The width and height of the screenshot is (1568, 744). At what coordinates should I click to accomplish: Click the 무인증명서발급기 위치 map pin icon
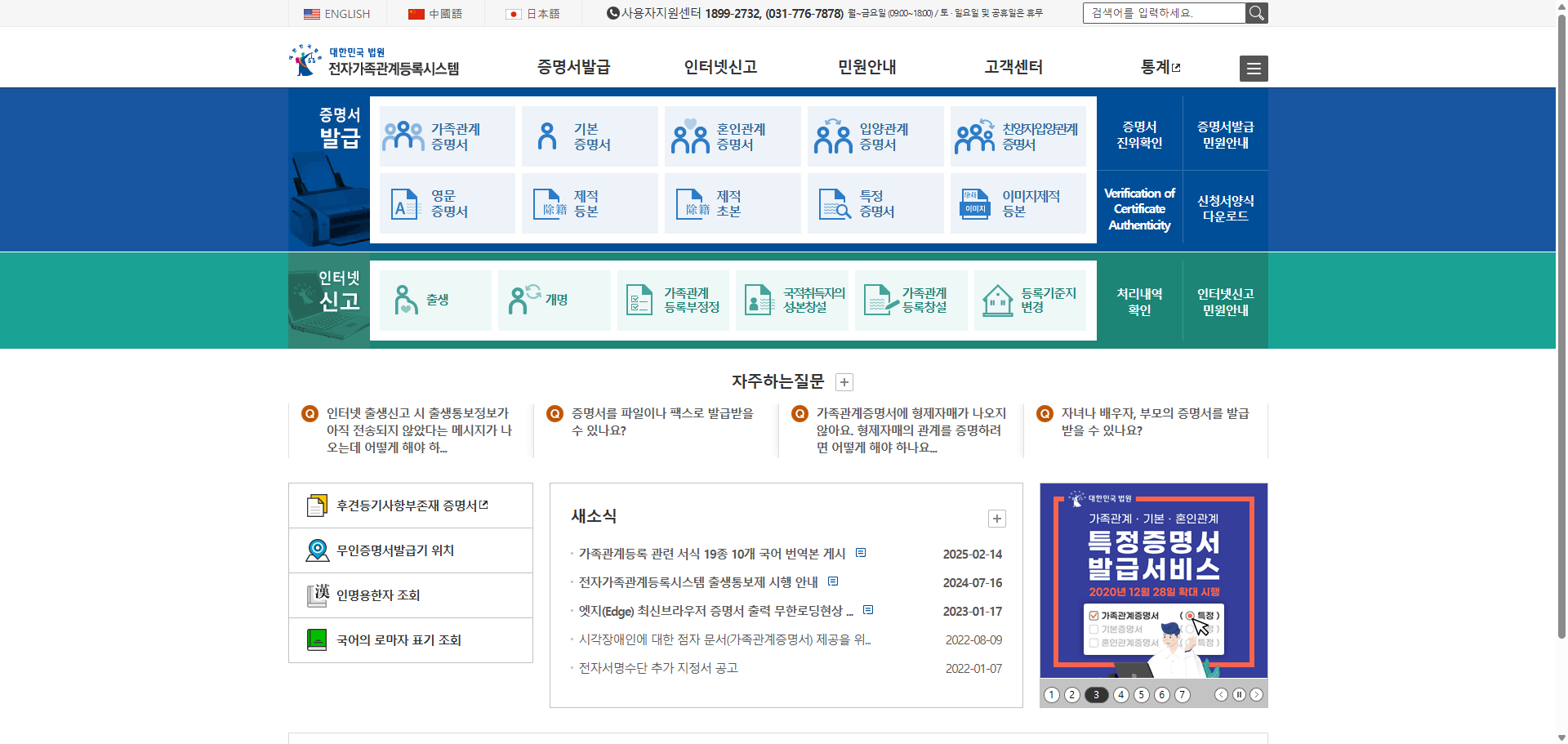pyautogui.click(x=315, y=550)
